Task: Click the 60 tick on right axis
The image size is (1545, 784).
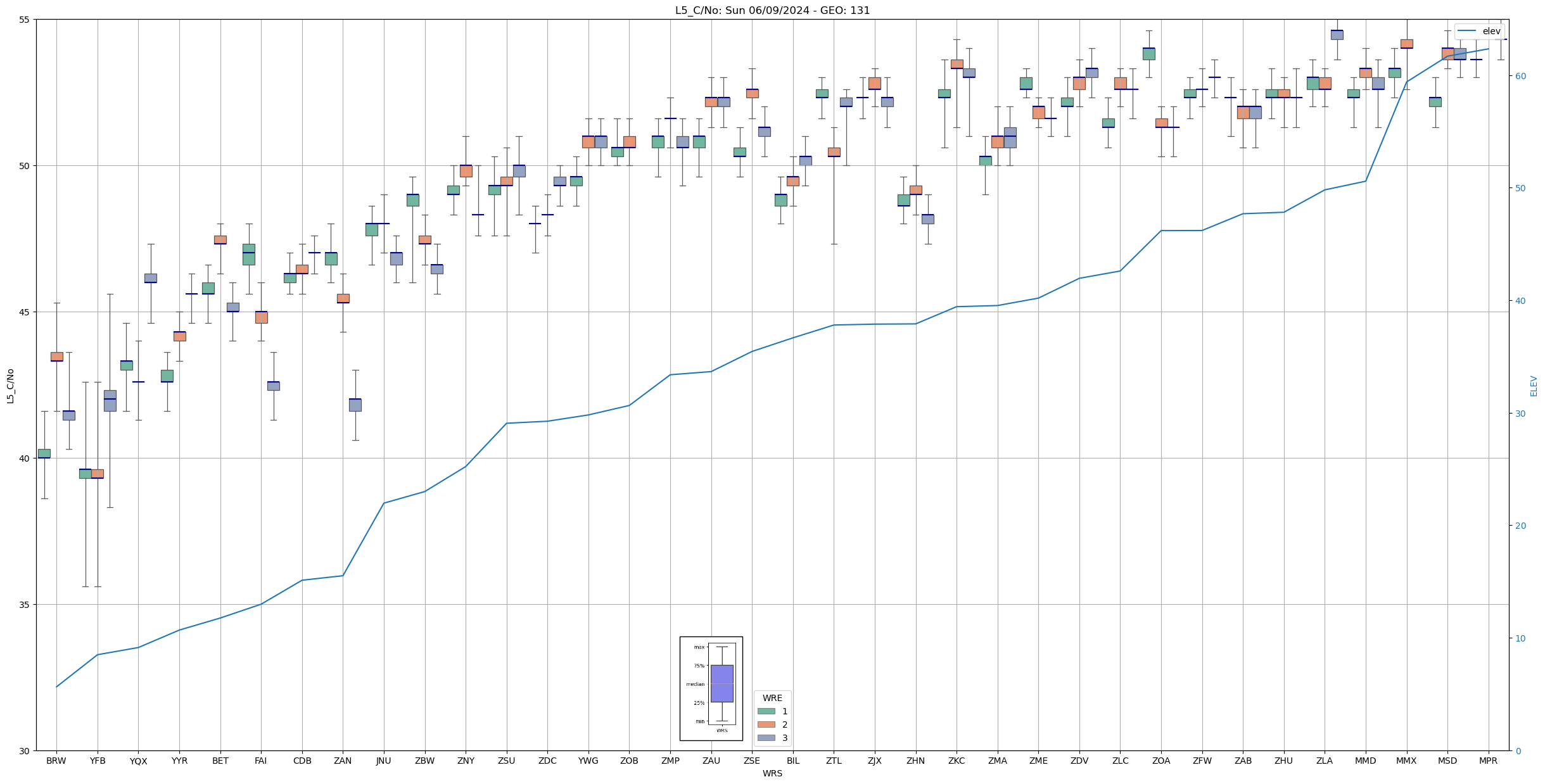Action: coord(1520,76)
